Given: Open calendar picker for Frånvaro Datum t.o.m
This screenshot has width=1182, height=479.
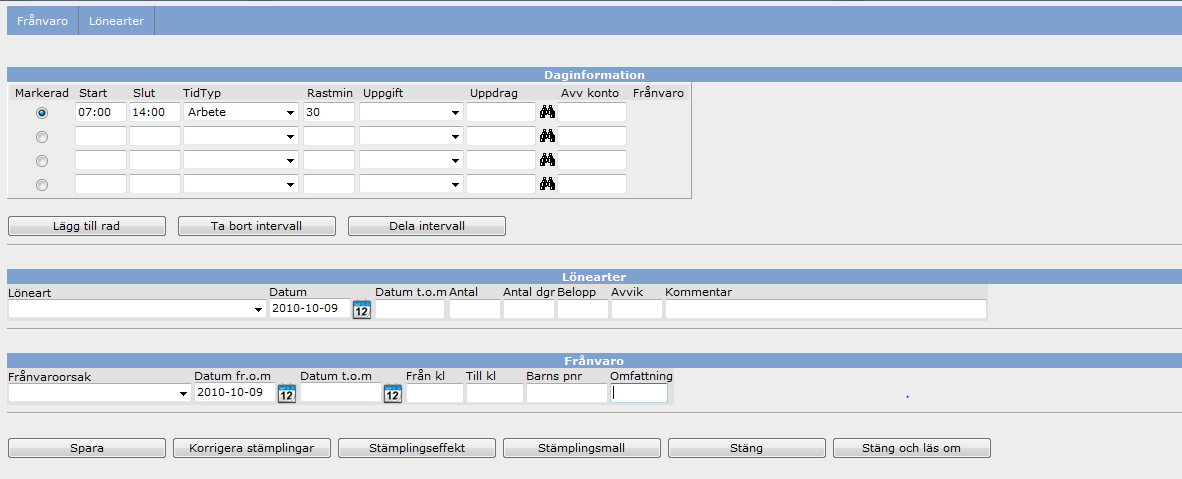Looking at the screenshot, I should coord(393,393).
